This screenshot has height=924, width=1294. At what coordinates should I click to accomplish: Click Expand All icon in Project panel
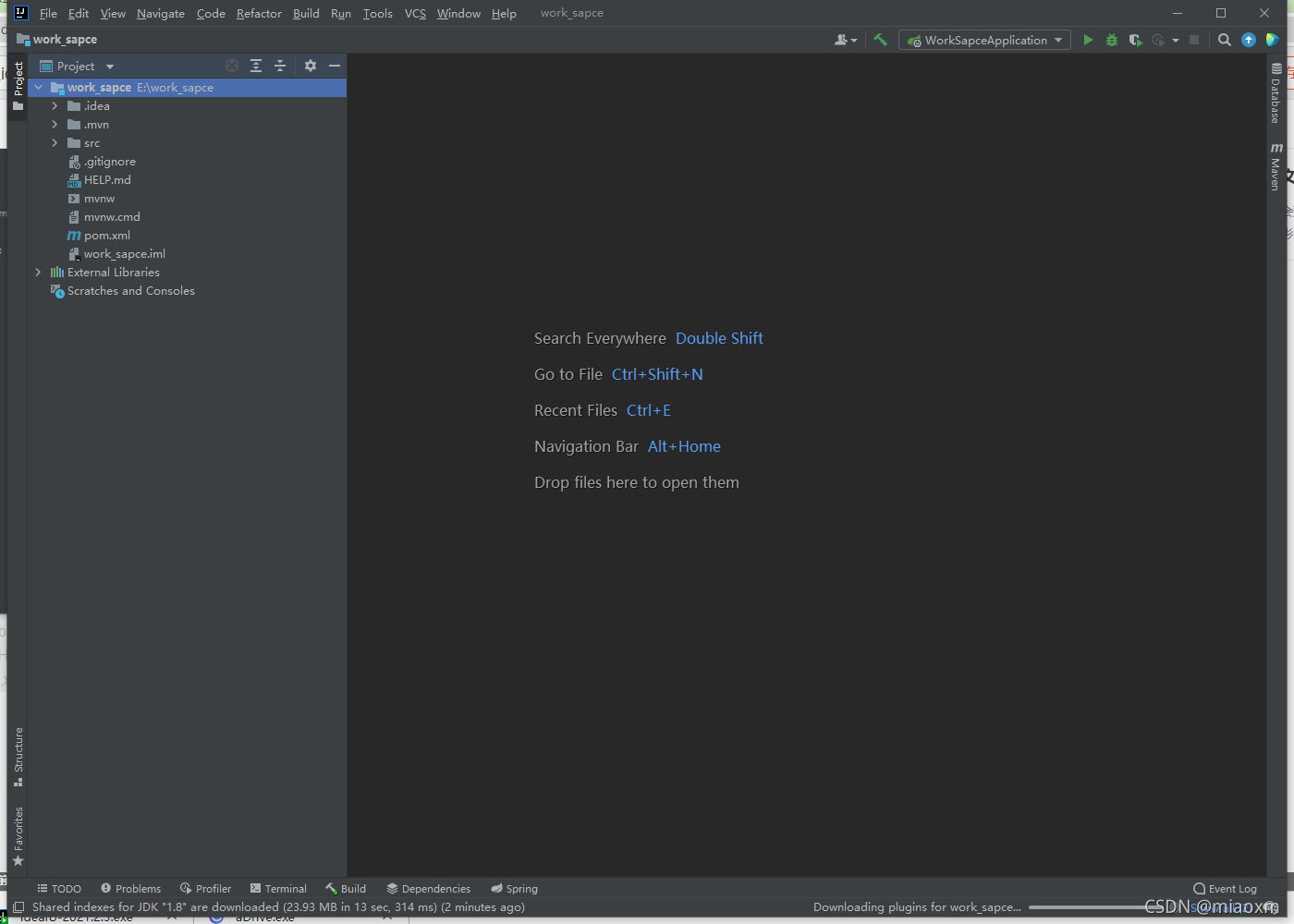(256, 66)
